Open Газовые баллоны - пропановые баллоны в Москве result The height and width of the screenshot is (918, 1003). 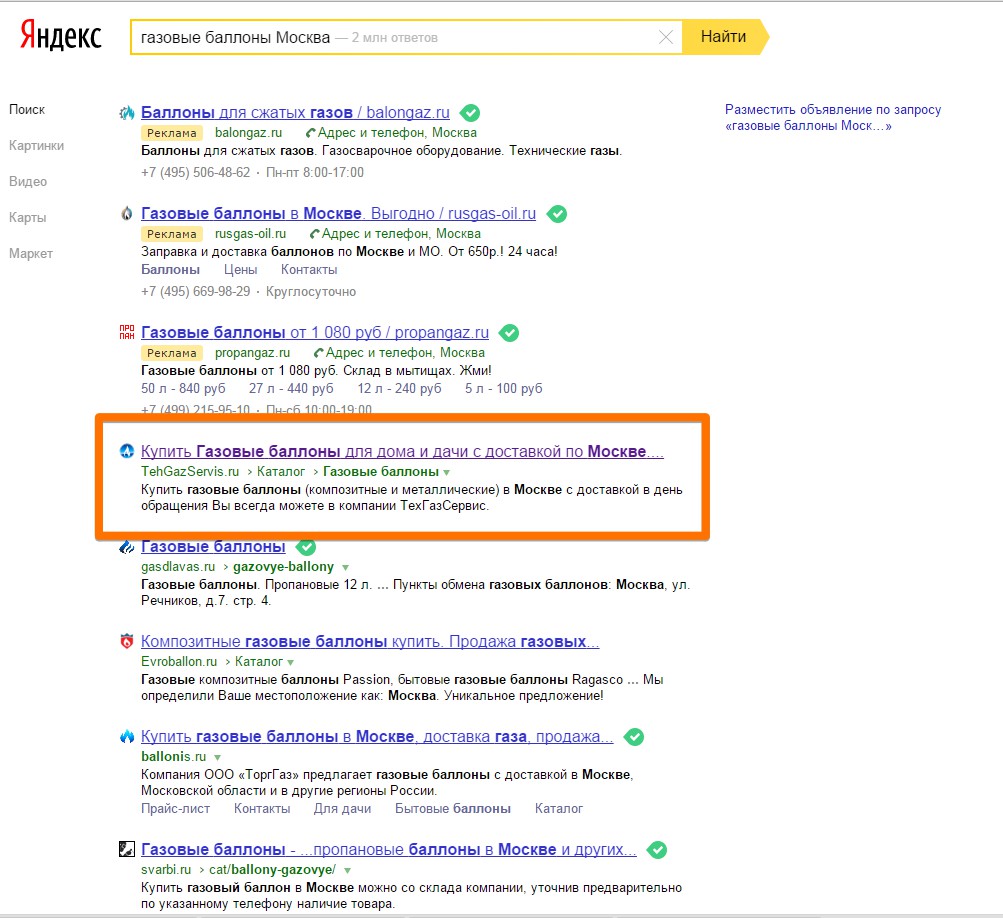[389, 850]
